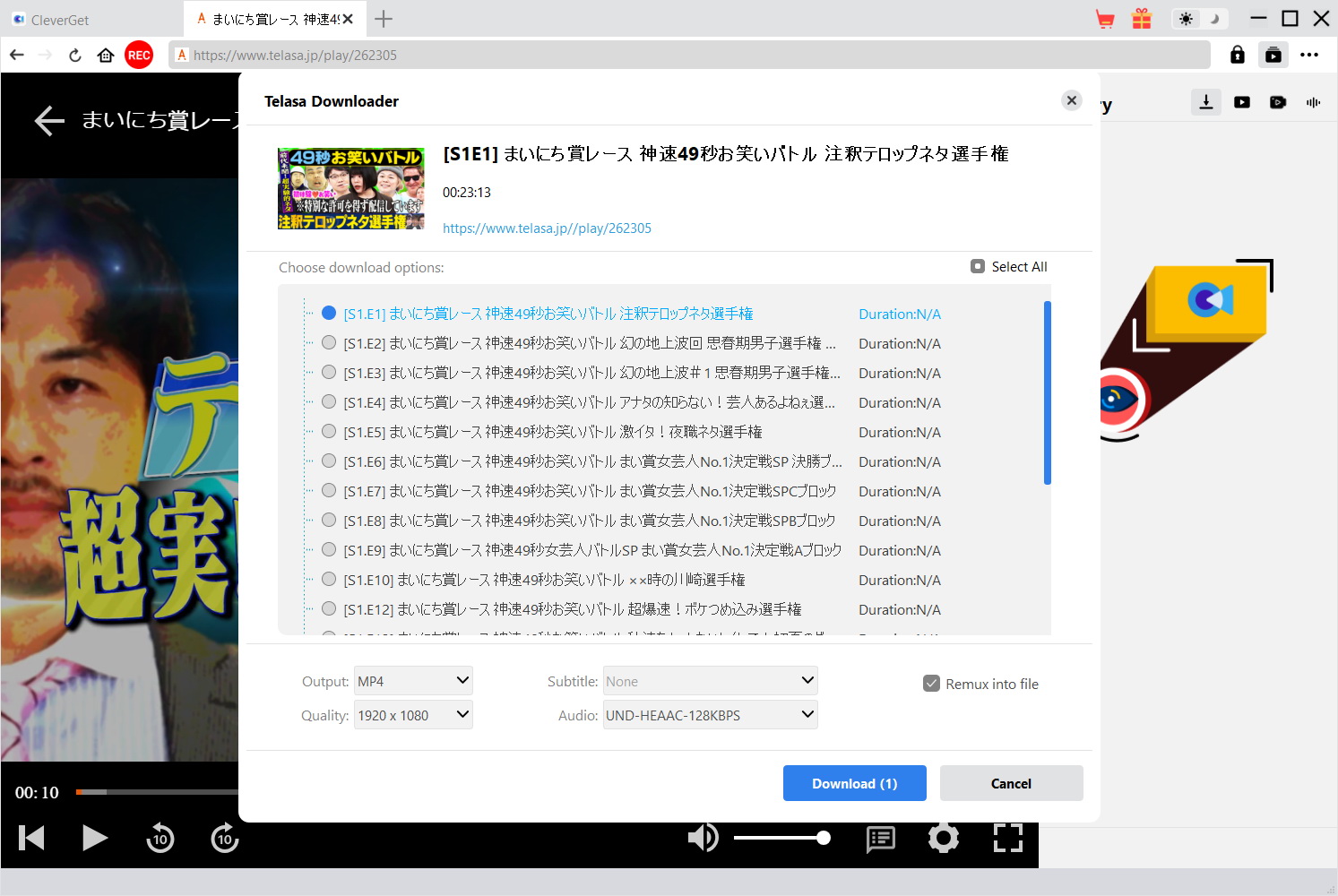Image resolution: width=1338 pixels, height=896 pixels.
Task: Open the gift box icon
Action: pos(1142,19)
